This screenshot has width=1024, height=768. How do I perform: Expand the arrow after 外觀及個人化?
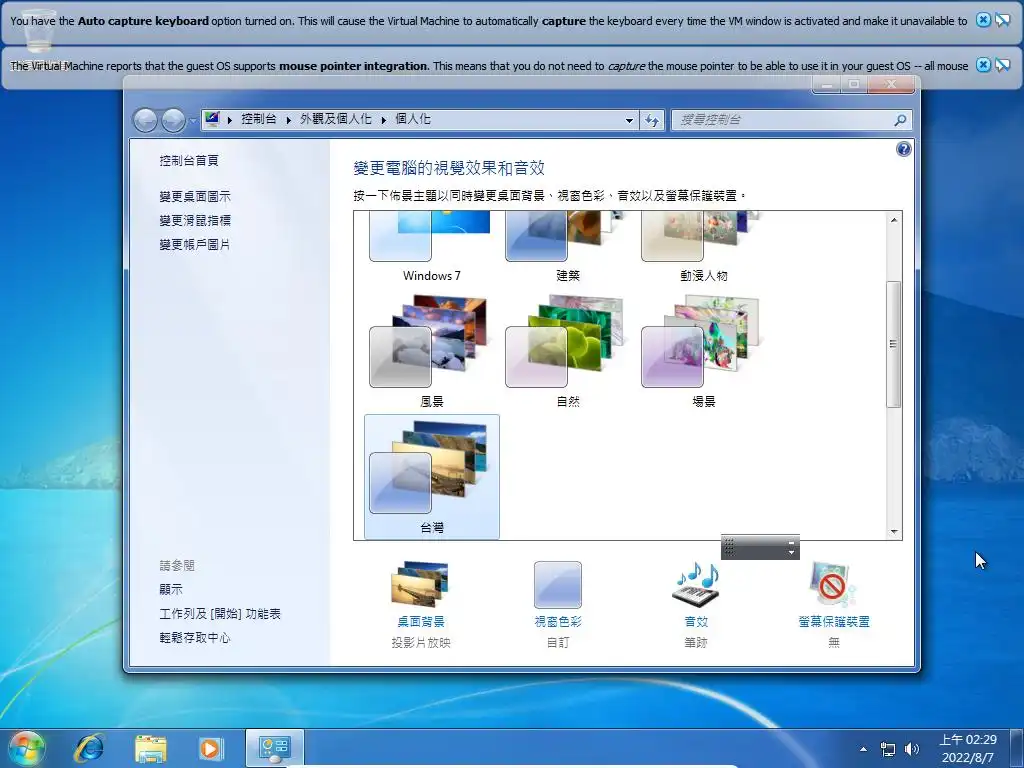(x=384, y=120)
